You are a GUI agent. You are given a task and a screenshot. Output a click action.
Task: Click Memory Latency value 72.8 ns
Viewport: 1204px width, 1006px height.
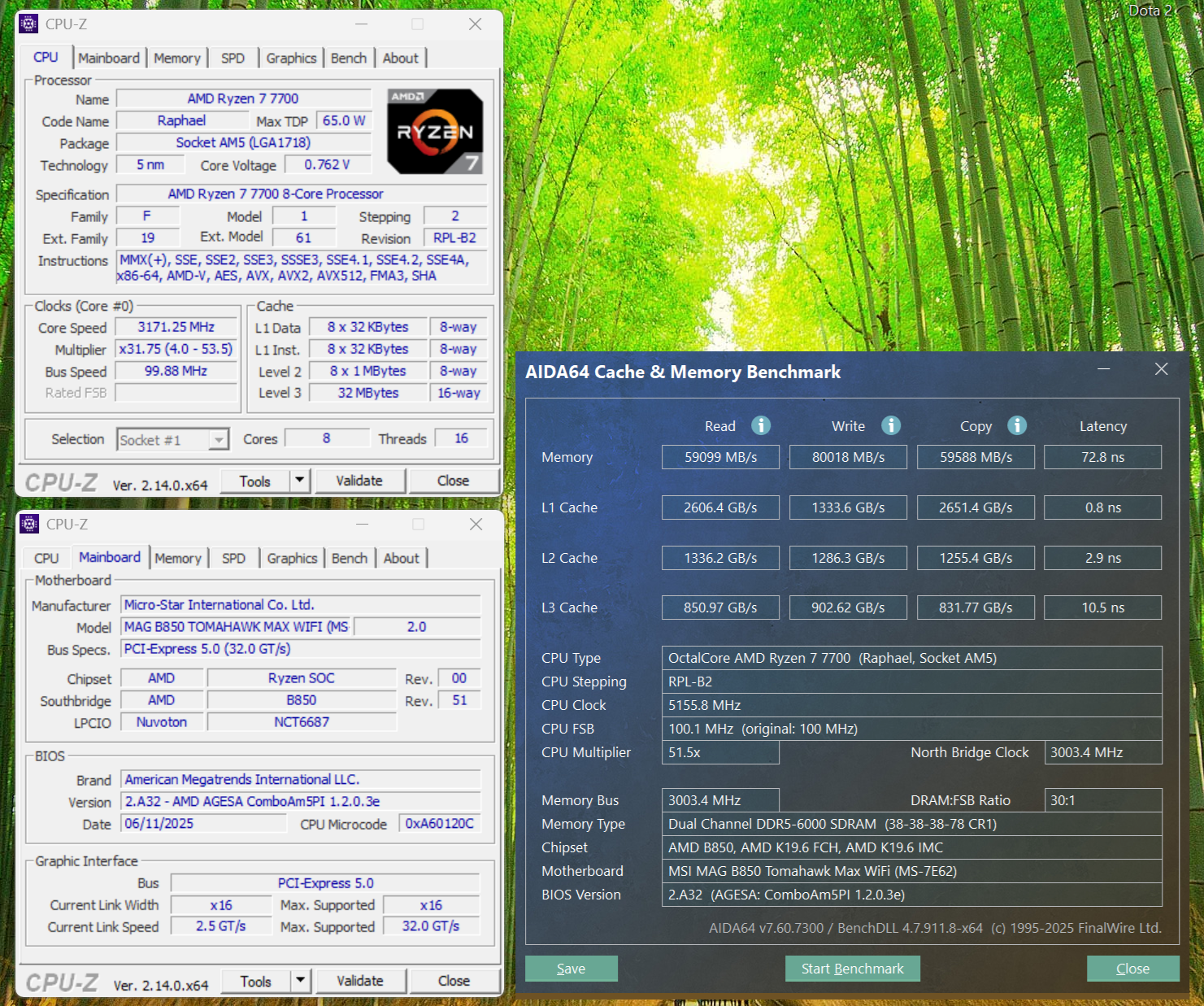click(1103, 457)
